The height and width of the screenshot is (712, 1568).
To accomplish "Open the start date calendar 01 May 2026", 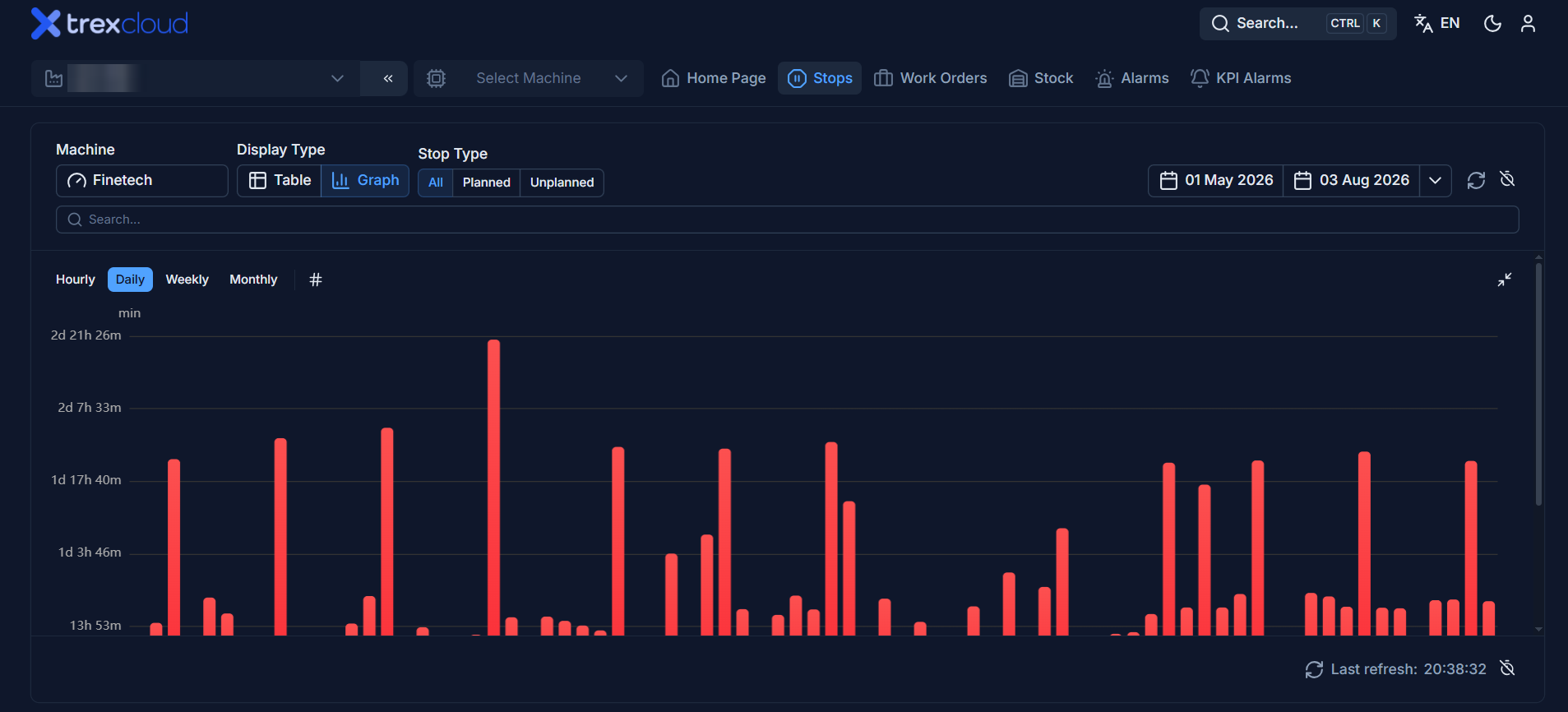I will click(1216, 180).
